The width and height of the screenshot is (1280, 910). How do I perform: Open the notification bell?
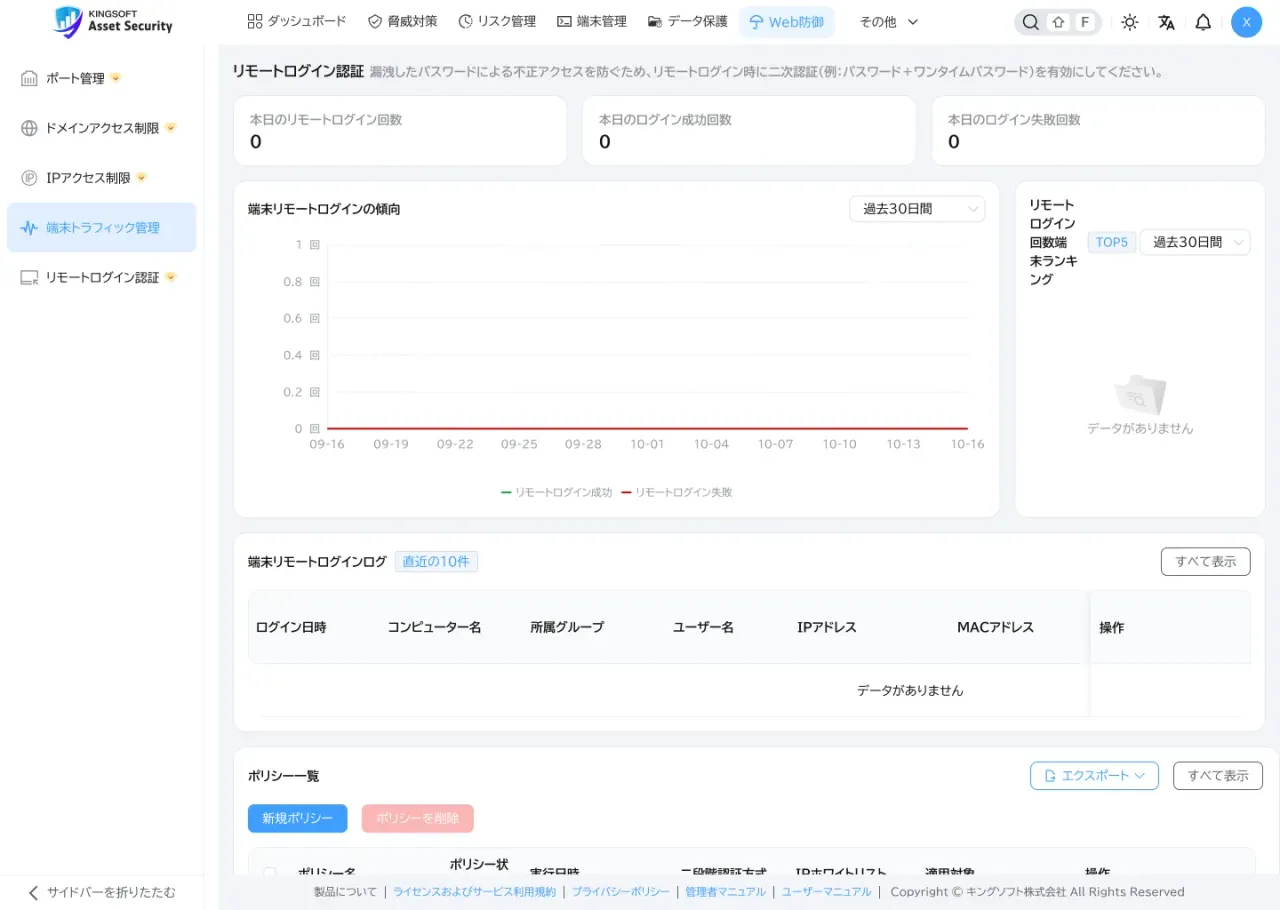pos(1203,22)
